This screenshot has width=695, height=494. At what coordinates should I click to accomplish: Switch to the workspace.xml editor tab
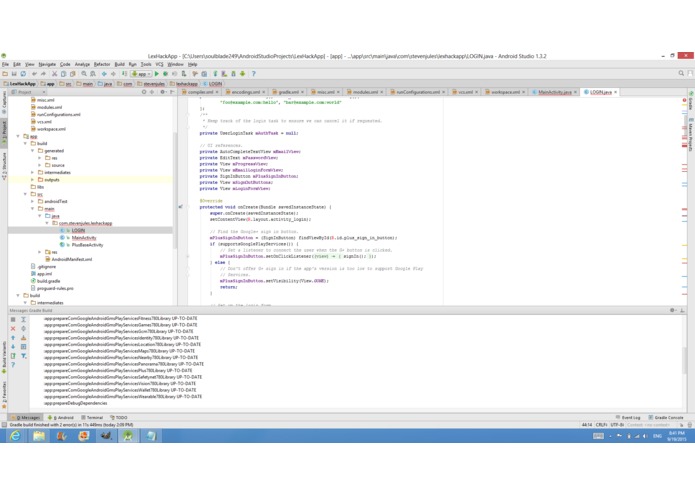[x=505, y=92]
